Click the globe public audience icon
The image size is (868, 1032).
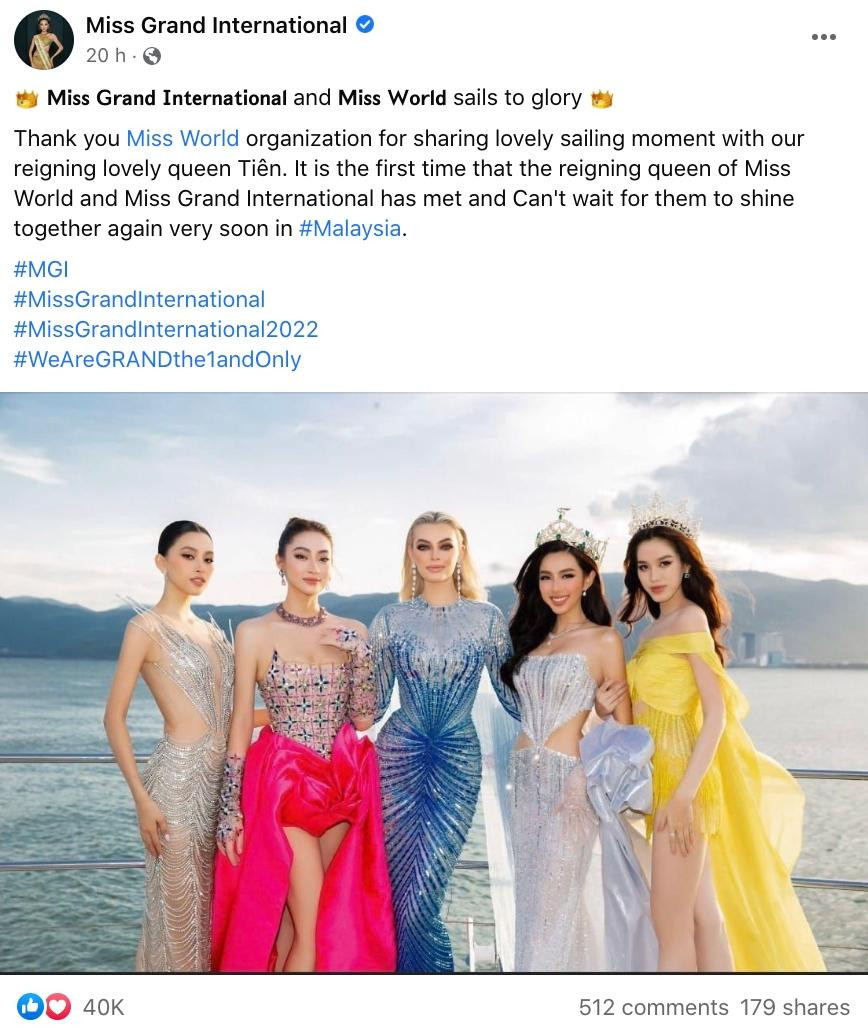point(152,56)
